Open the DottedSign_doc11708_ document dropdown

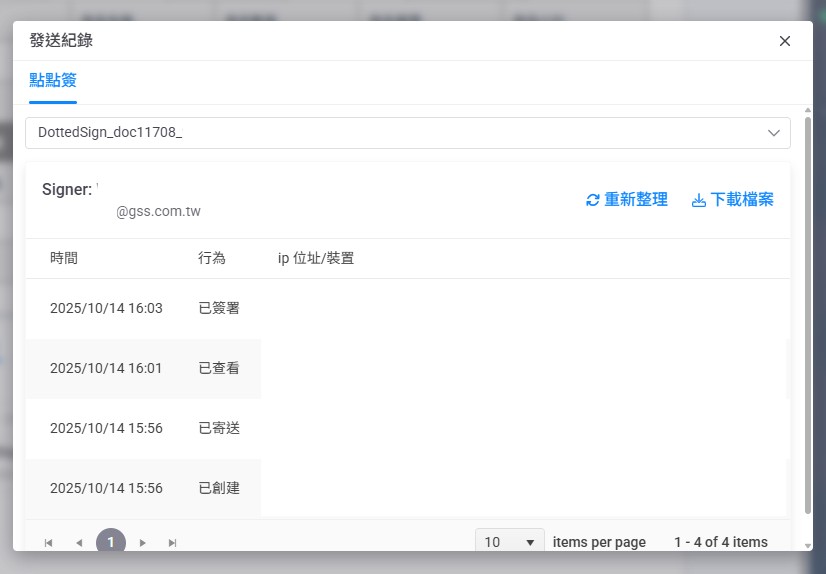(x=407, y=133)
